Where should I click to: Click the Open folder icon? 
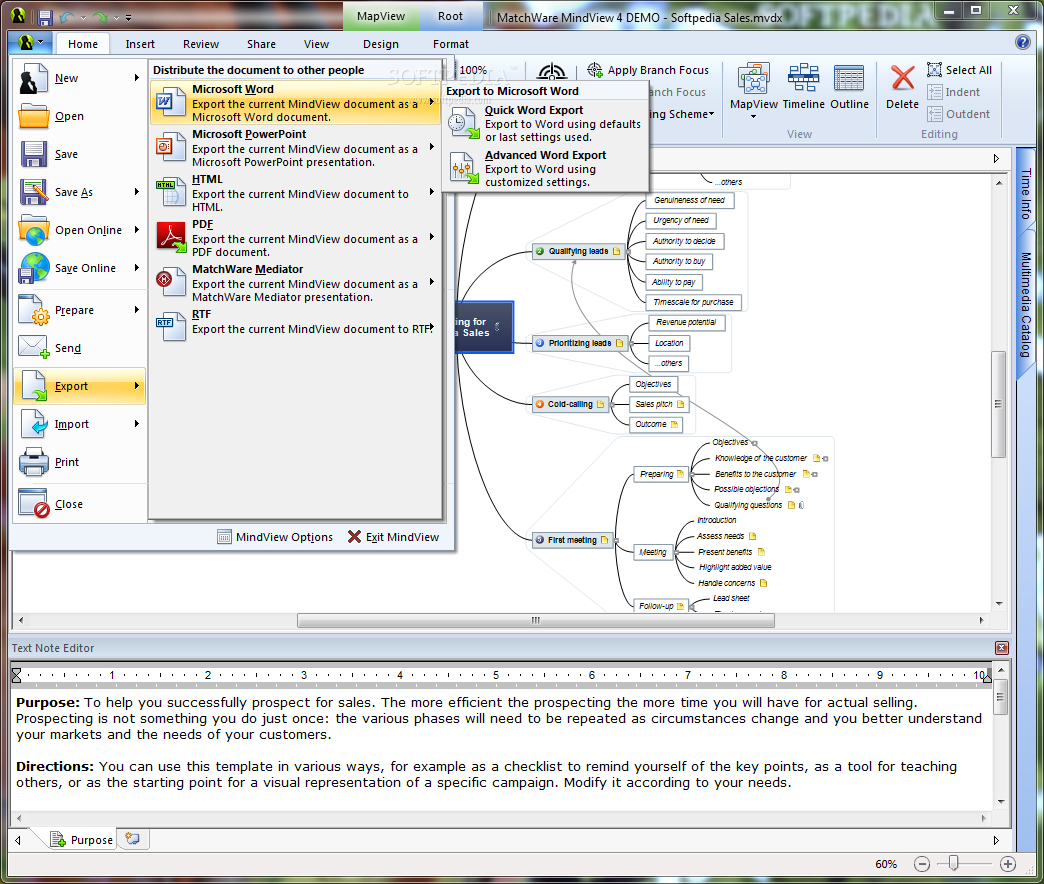tap(33, 116)
